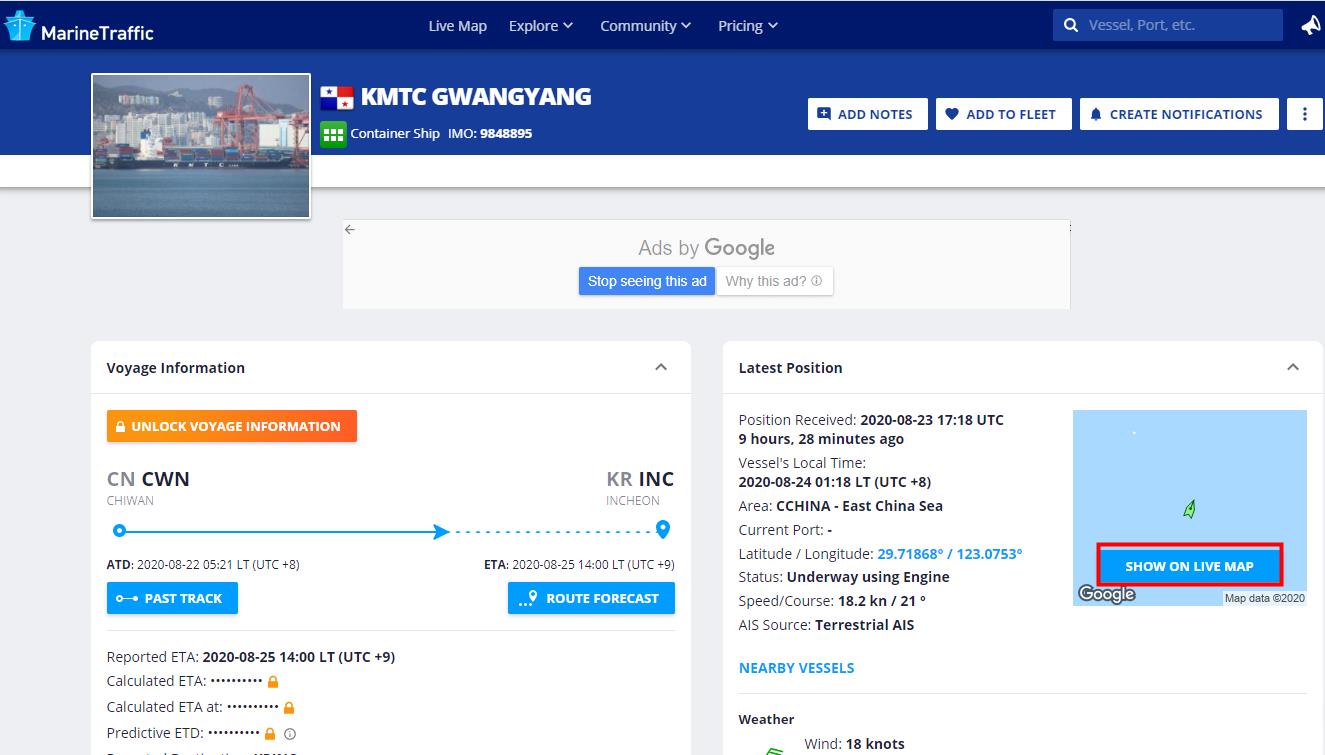Collapse the Voyage Information panel
Screen dimensions: 1325x755
[x=661, y=367]
